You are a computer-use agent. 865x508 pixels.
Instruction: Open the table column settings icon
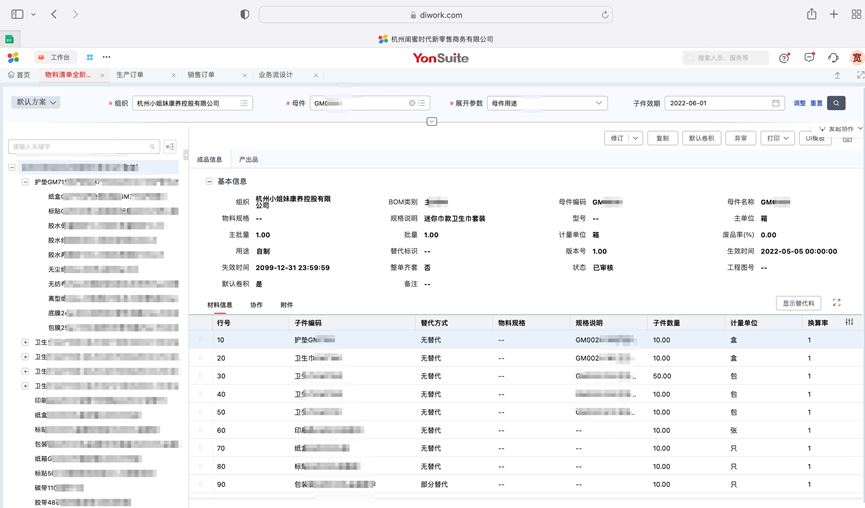click(849, 322)
